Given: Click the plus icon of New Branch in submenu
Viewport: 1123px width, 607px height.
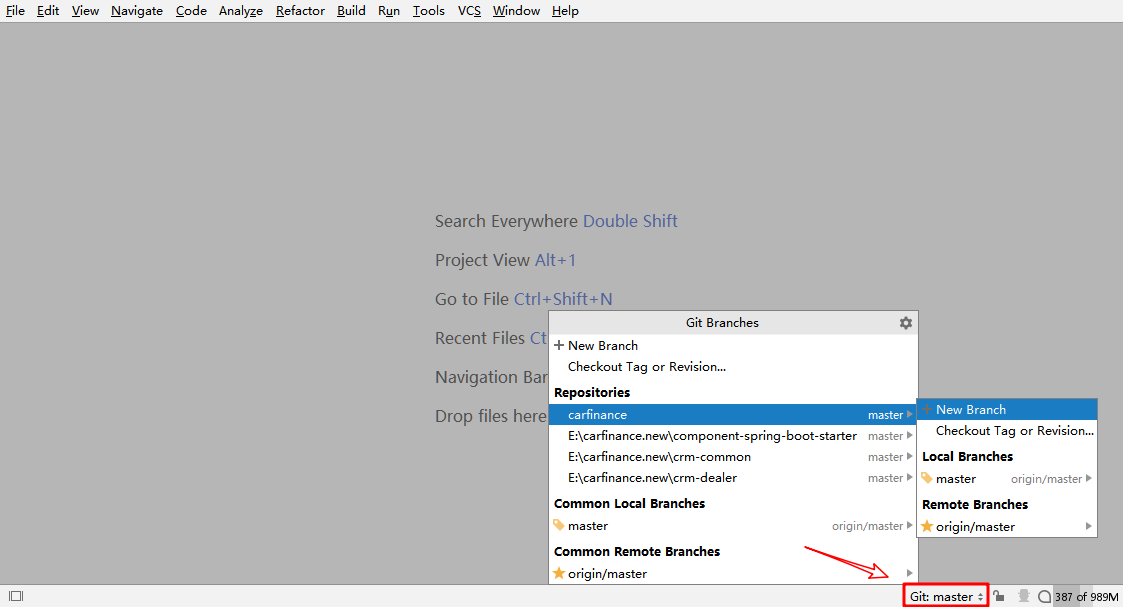Looking at the screenshot, I should pos(927,409).
